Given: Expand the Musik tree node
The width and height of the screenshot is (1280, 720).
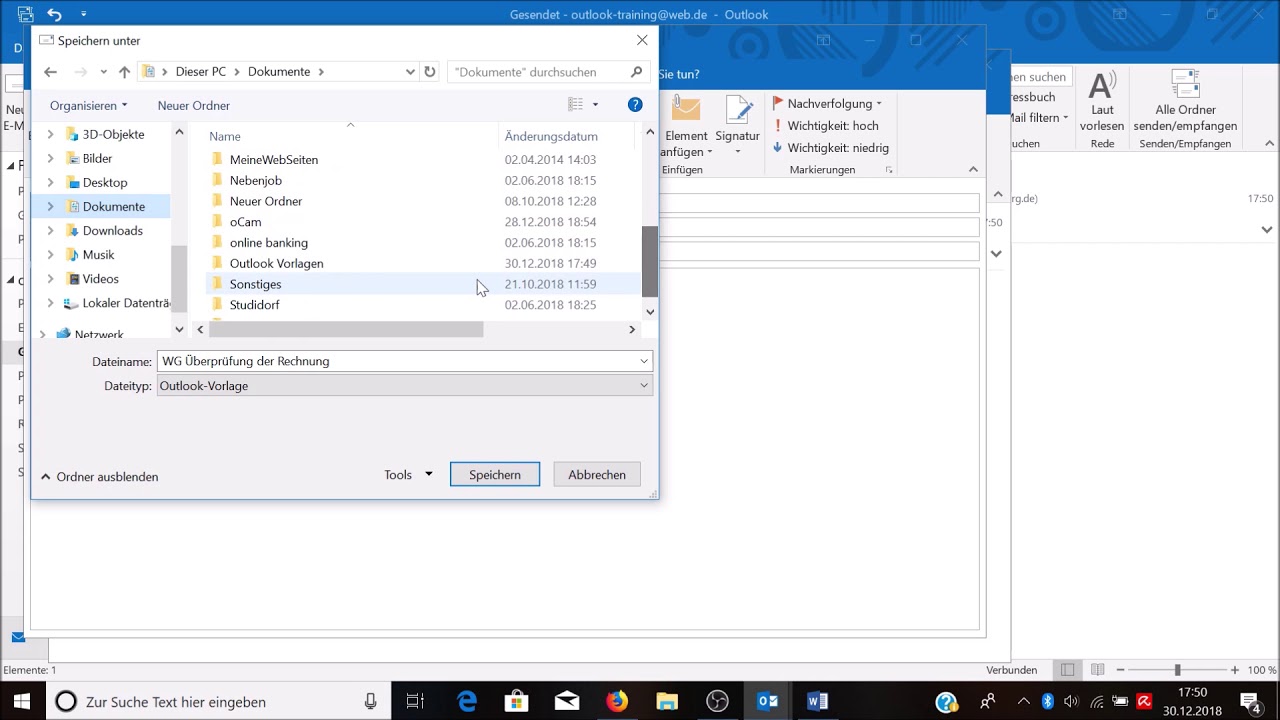Looking at the screenshot, I should click(x=50, y=254).
